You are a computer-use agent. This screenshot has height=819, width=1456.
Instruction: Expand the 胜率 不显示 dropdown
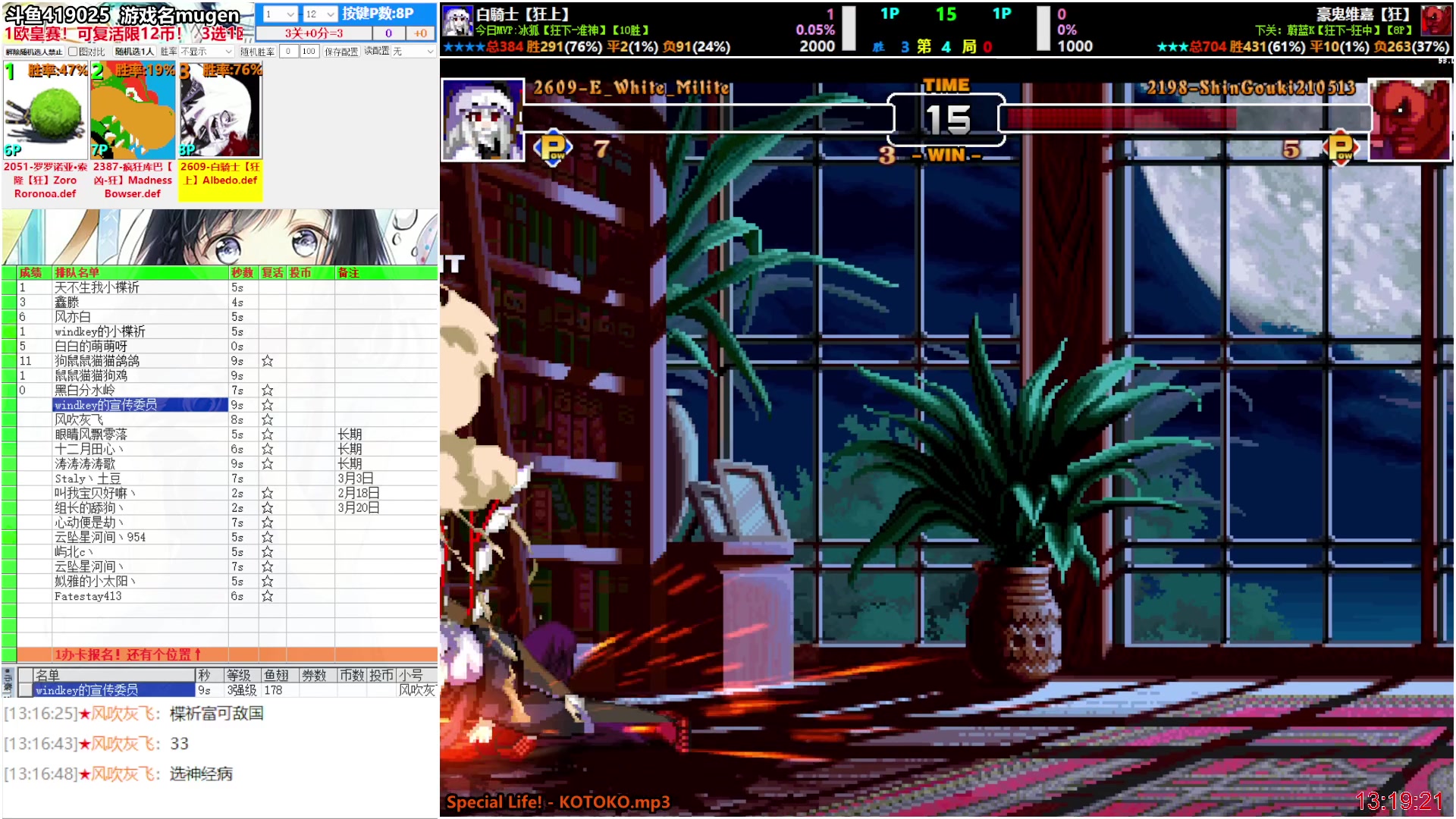206,52
